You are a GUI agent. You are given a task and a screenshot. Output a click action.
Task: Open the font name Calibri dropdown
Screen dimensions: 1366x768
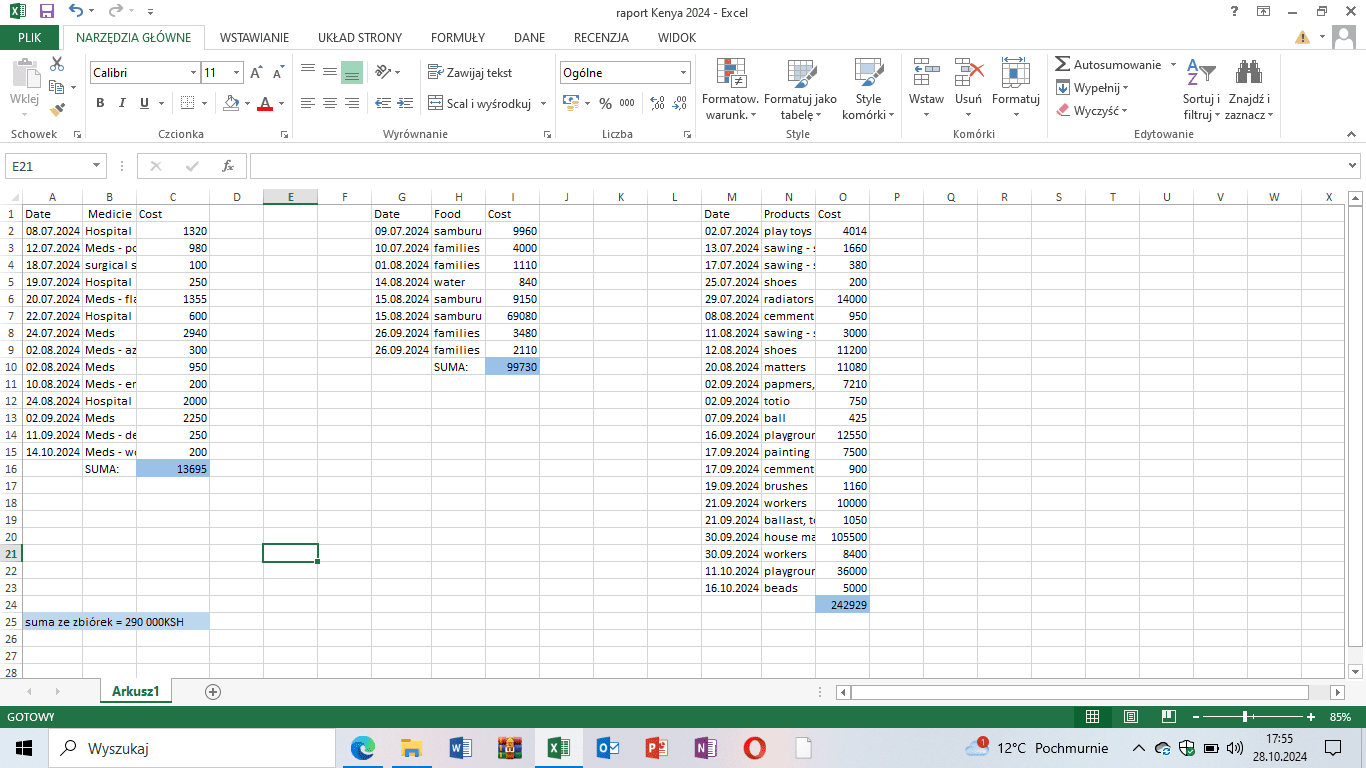click(193, 73)
